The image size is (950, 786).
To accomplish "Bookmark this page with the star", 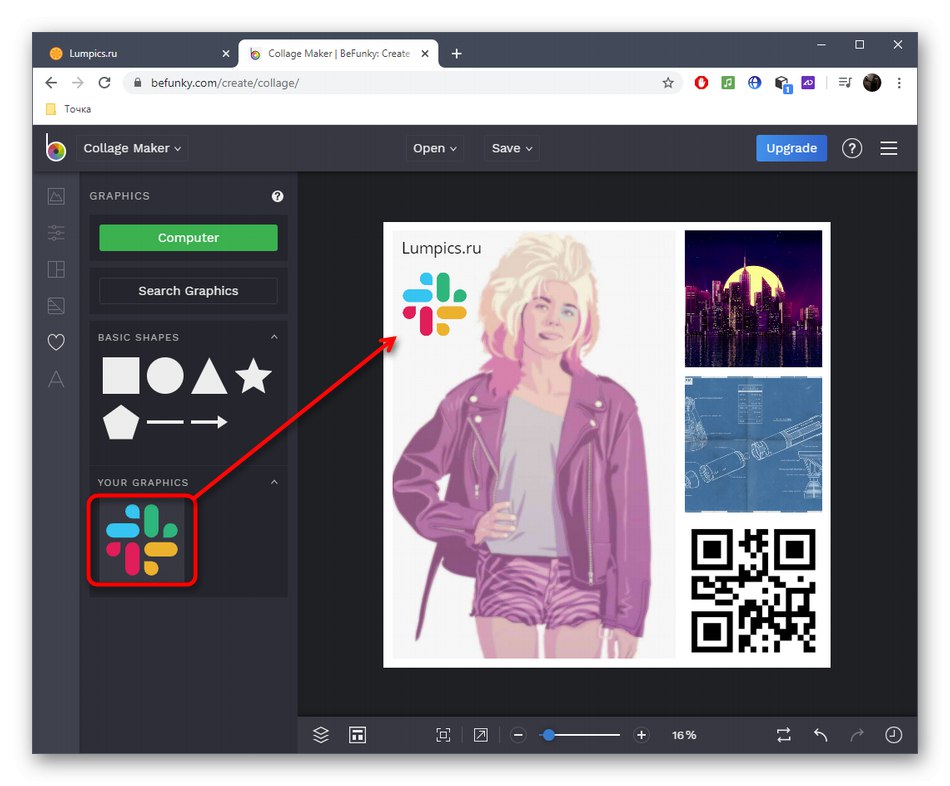I will [668, 83].
